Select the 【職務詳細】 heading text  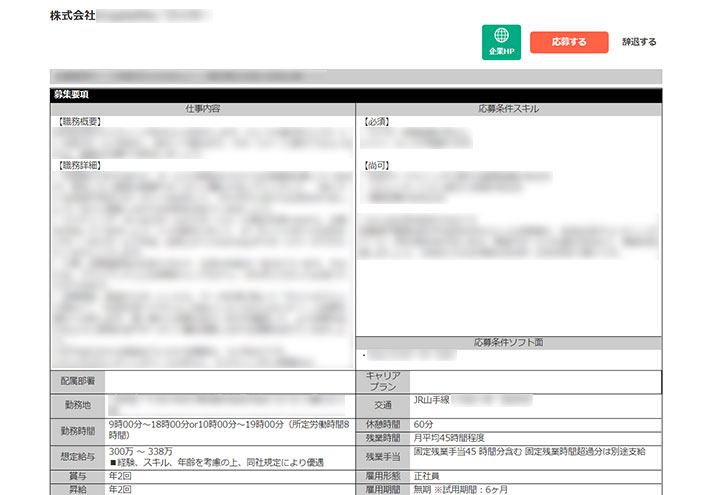click(x=80, y=165)
